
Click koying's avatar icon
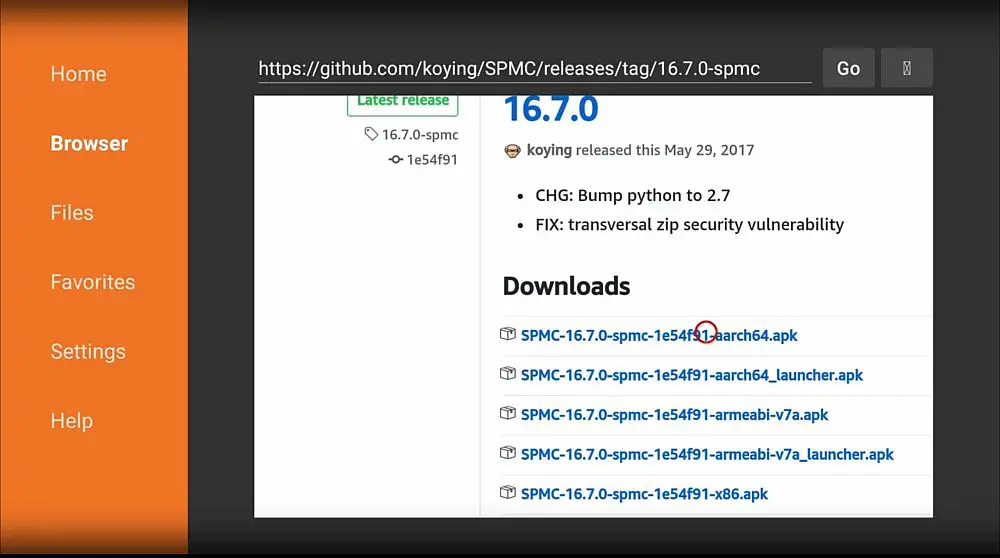click(512, 151)
